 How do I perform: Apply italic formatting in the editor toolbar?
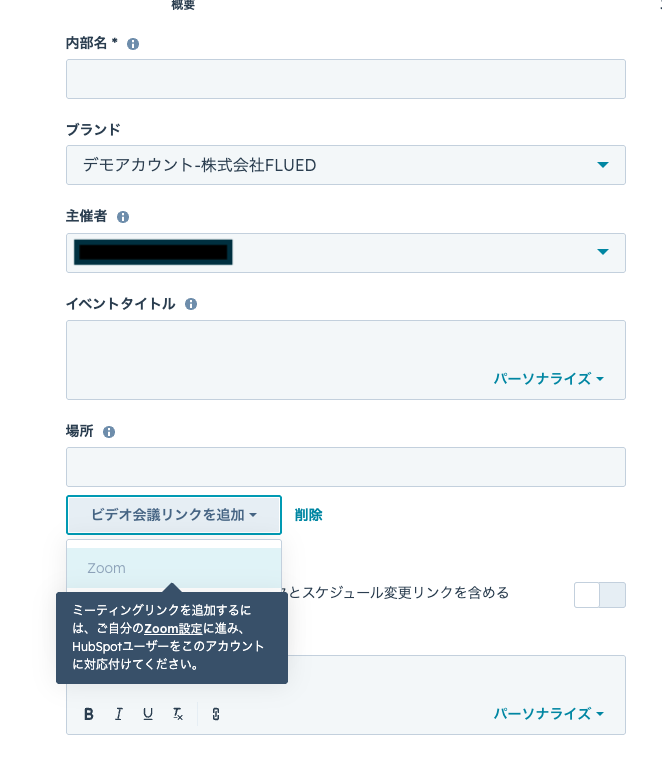point(118,714)
